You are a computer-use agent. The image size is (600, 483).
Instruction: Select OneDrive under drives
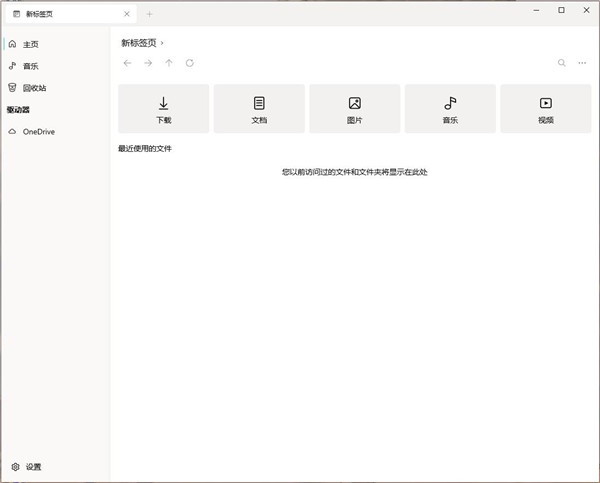pyautogui.click(x=56, y=132)
